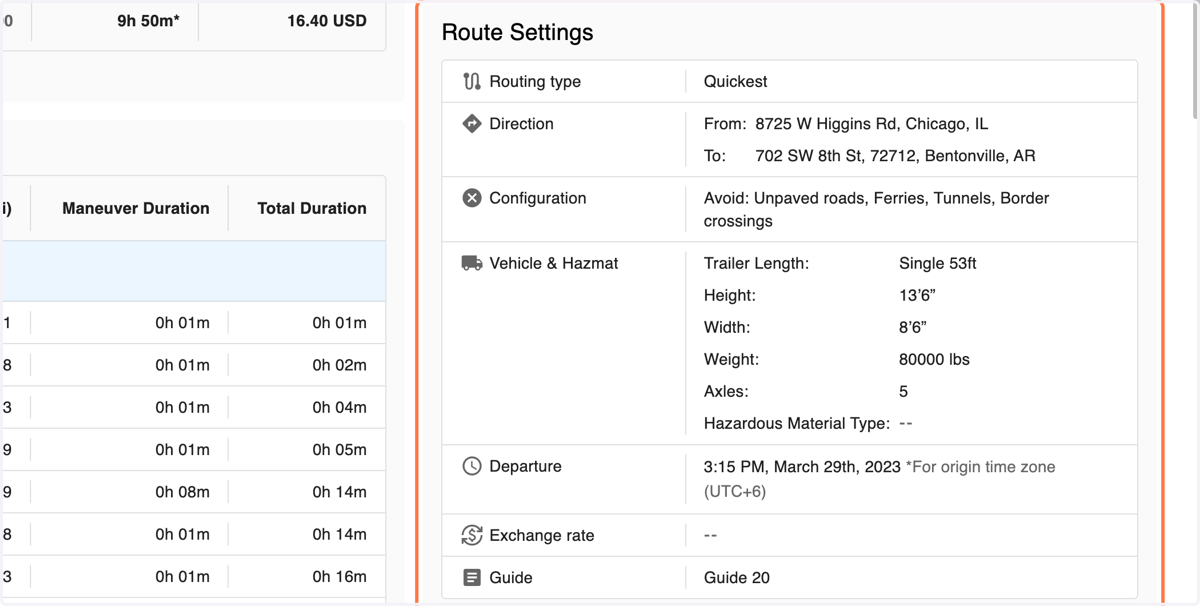Click the Width value 8'6"
Screen dimensions: 1200x606
(x=913, y=327)
